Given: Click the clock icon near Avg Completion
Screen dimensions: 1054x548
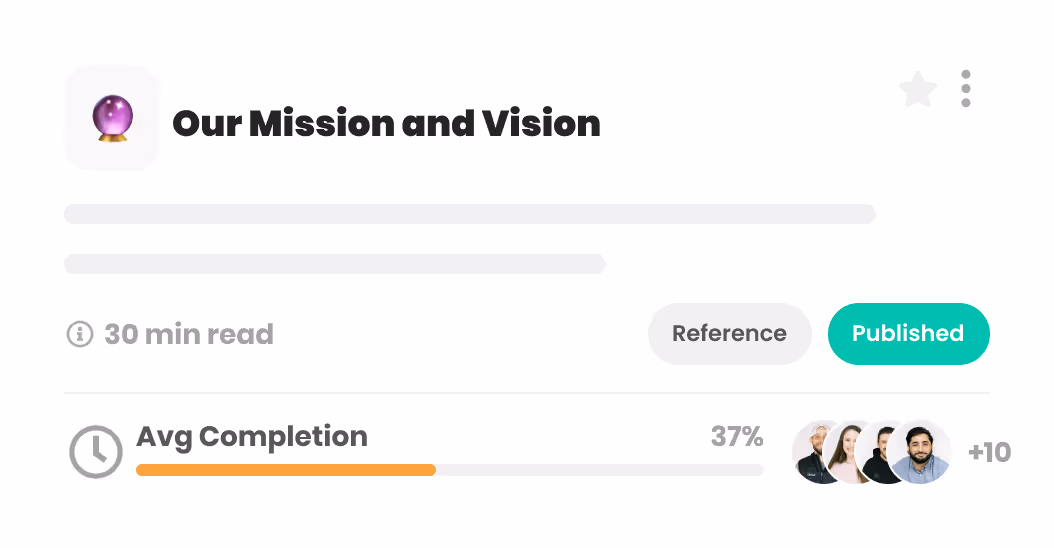Looking at the screenshot, I should [x=95, y=452].
